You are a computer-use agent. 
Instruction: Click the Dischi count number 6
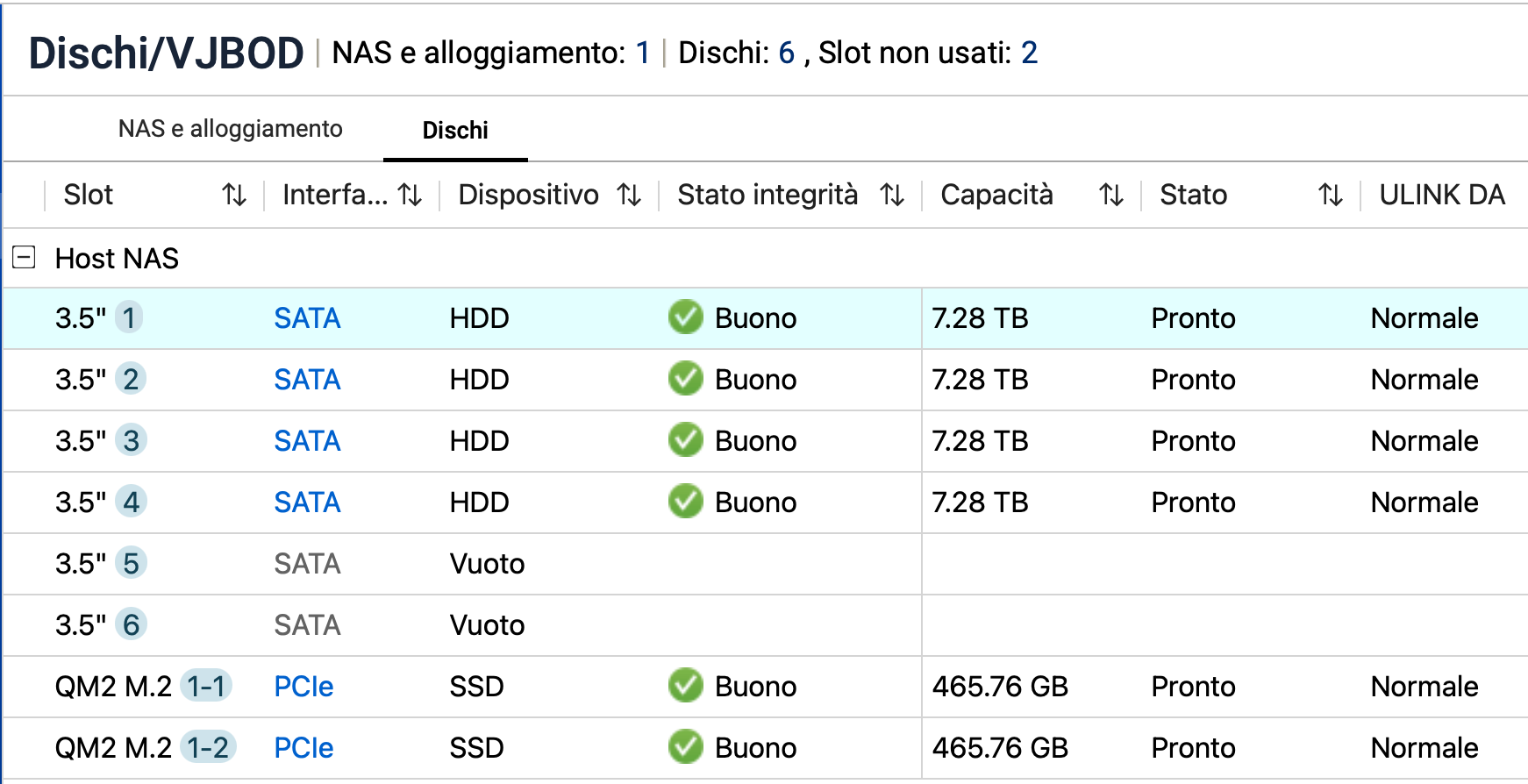(786, 53)
